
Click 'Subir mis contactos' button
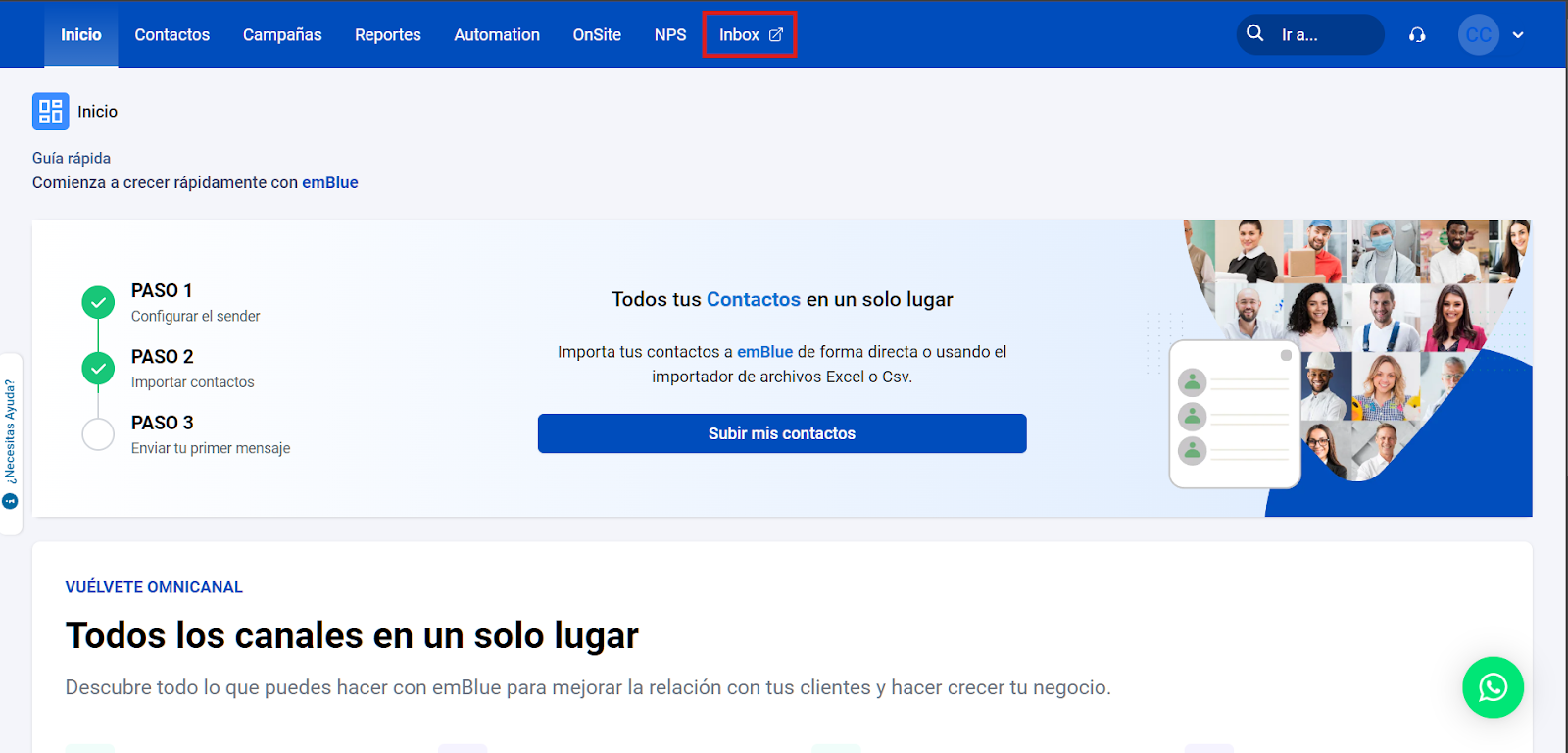(x=782, y=433)
